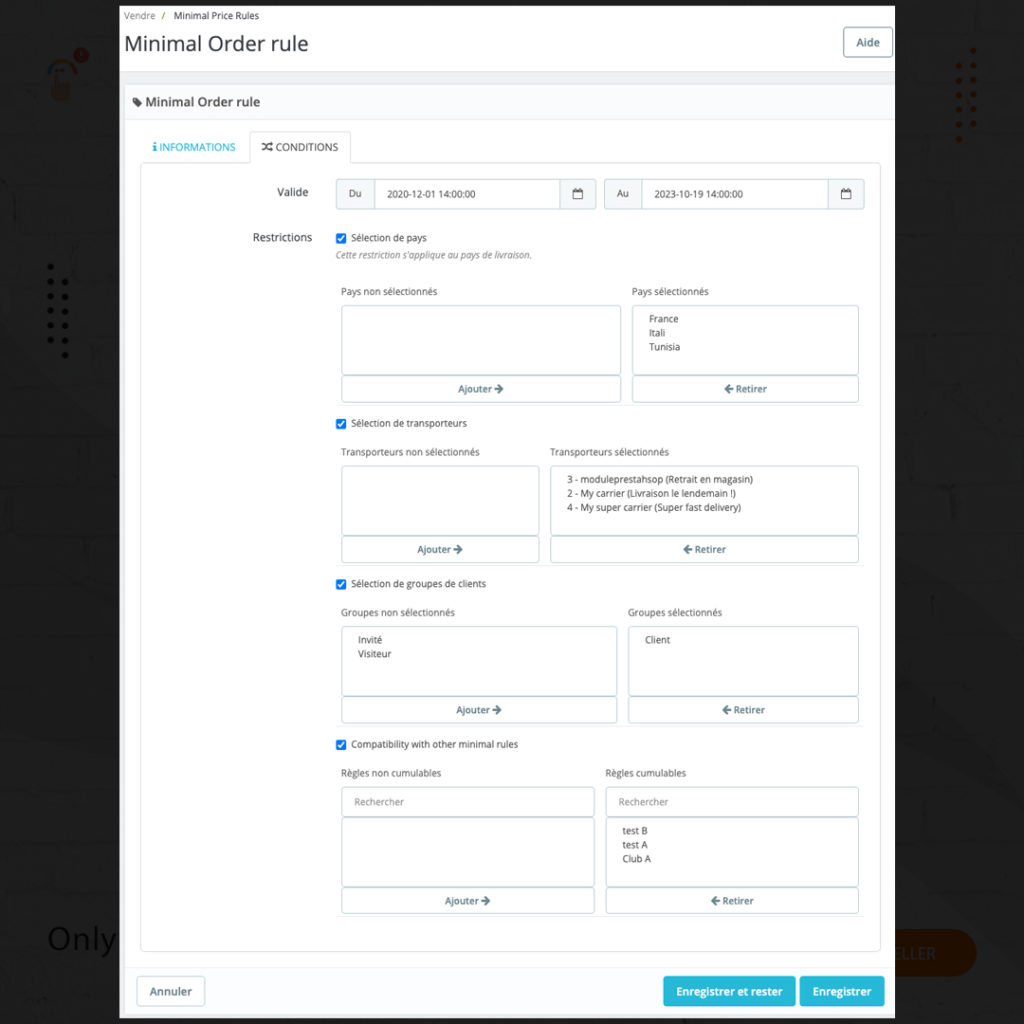The image size is (1024, 1024).
Task: Click the arrow icon on Ajouter for règles
Action: coord(486,901)
